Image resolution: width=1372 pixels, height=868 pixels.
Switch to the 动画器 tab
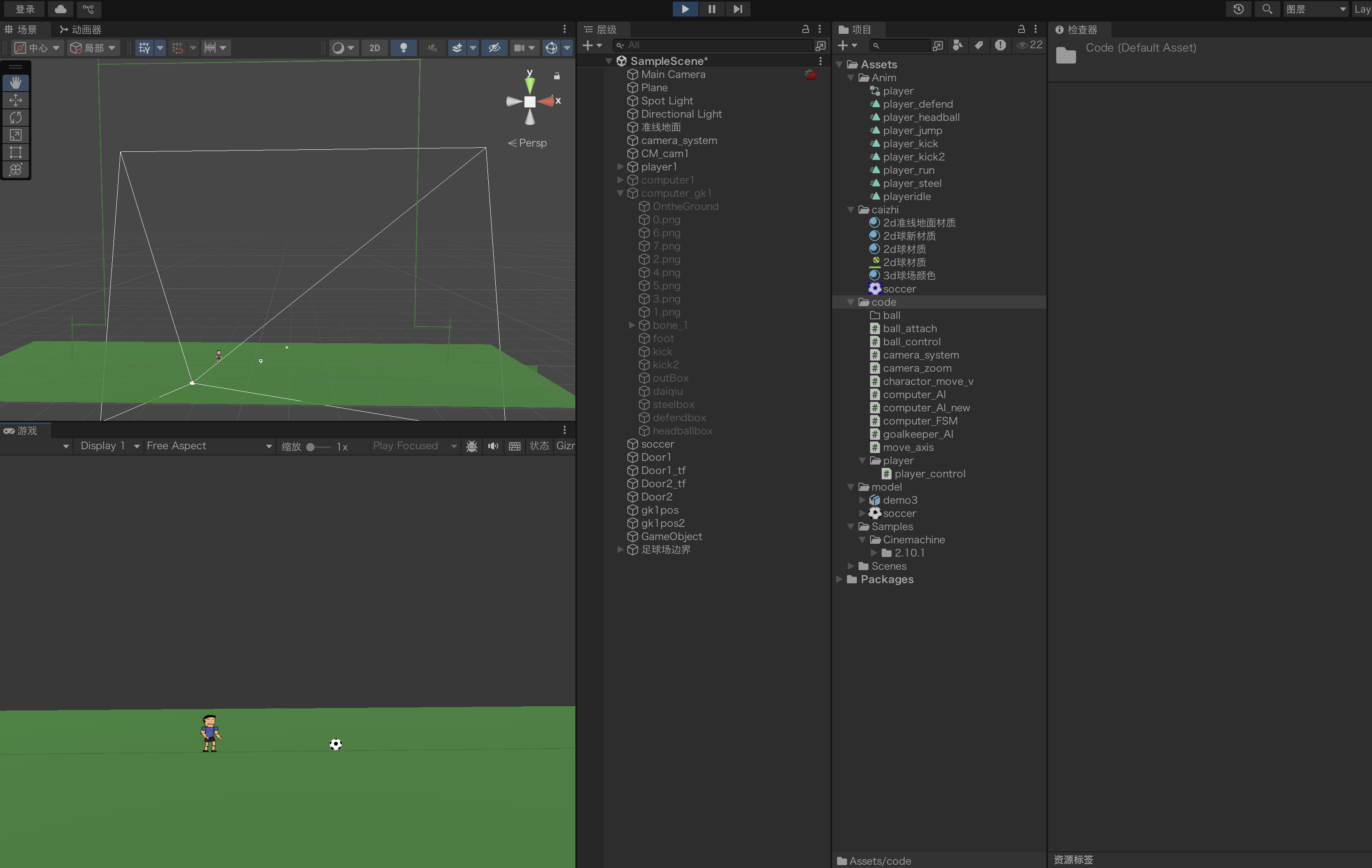80,30
